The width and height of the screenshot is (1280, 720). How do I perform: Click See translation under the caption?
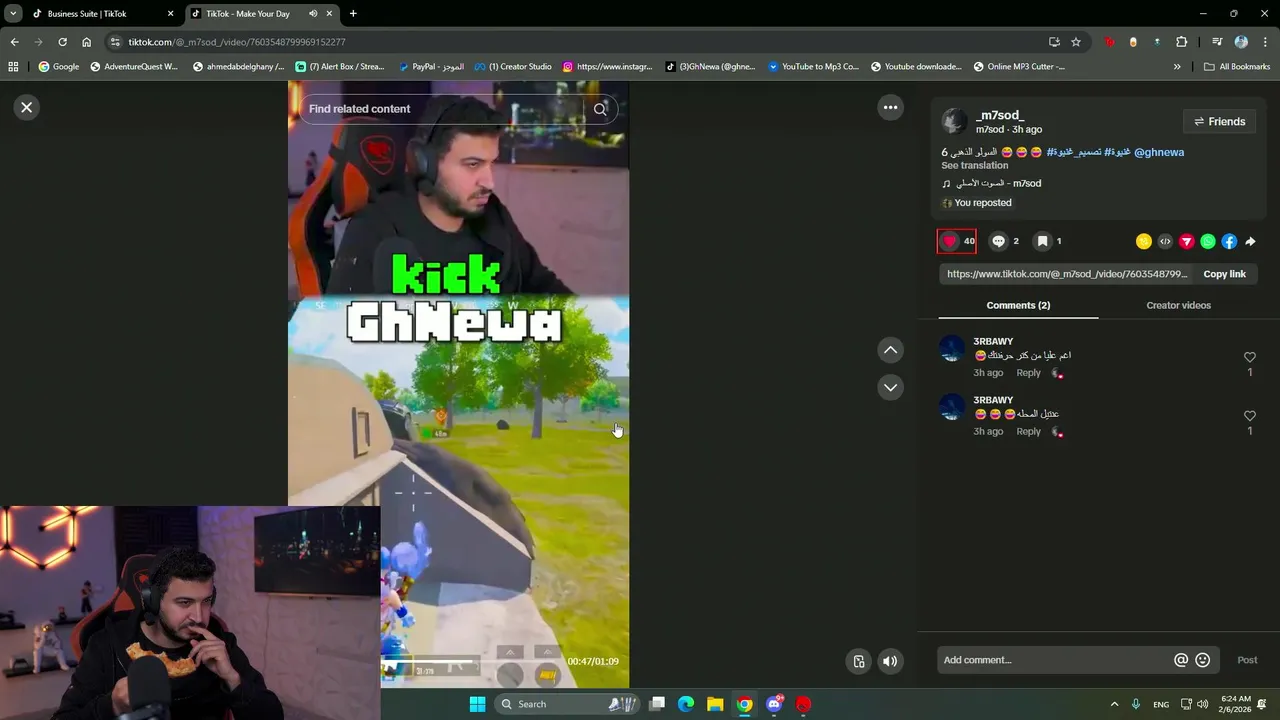[974, 166]
